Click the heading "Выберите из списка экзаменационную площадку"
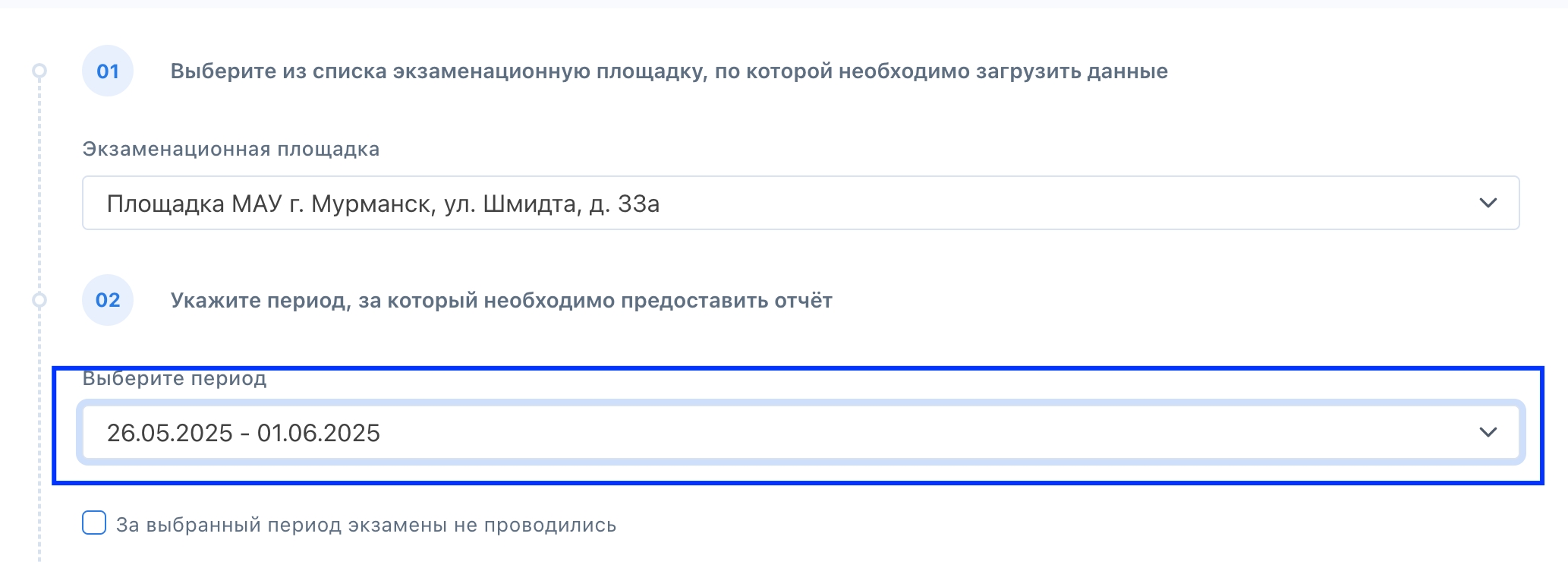 [668, 71]
